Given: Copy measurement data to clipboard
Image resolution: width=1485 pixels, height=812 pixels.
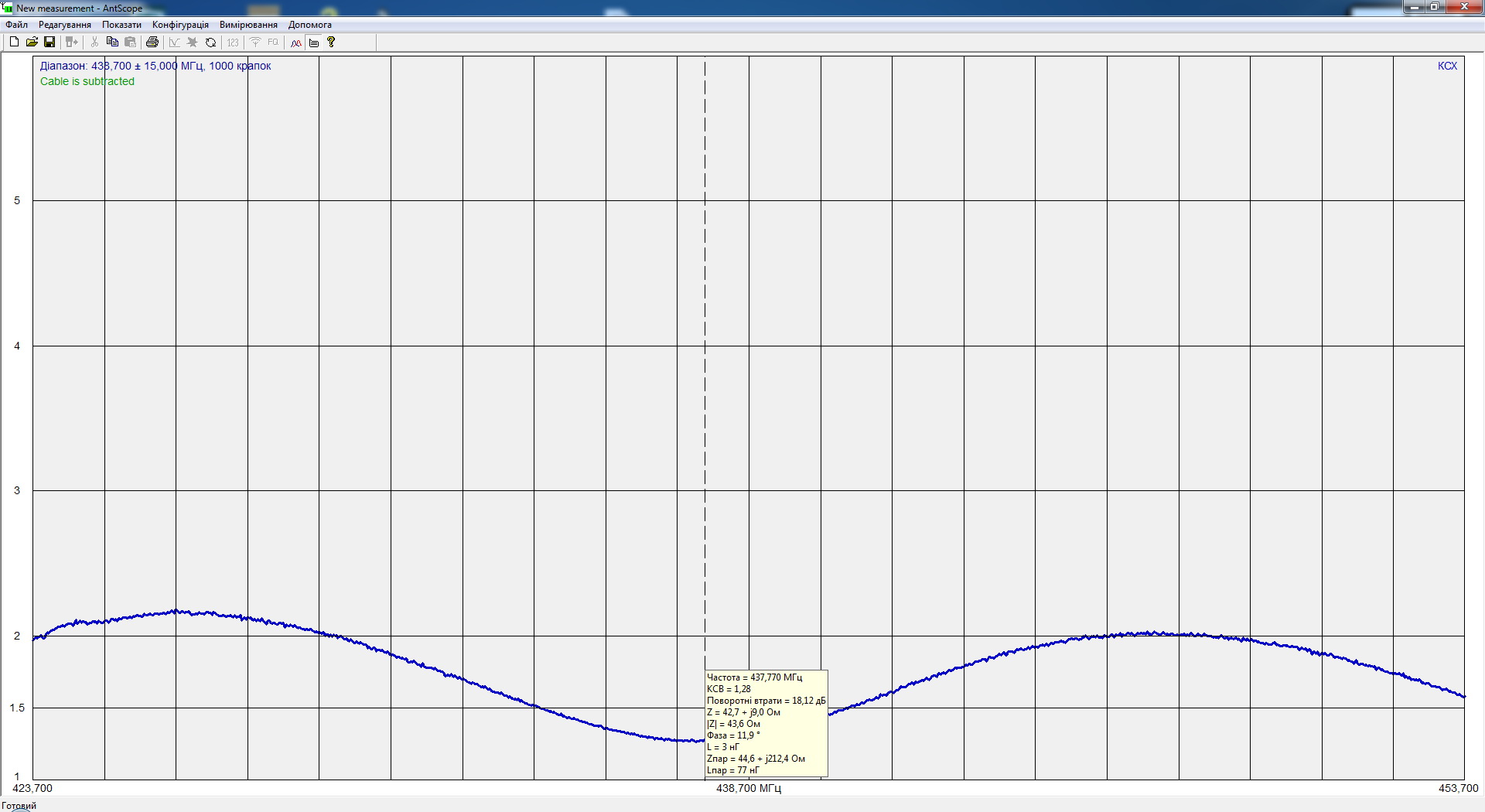Looking at the screenshot, I should tap(112, 43).
